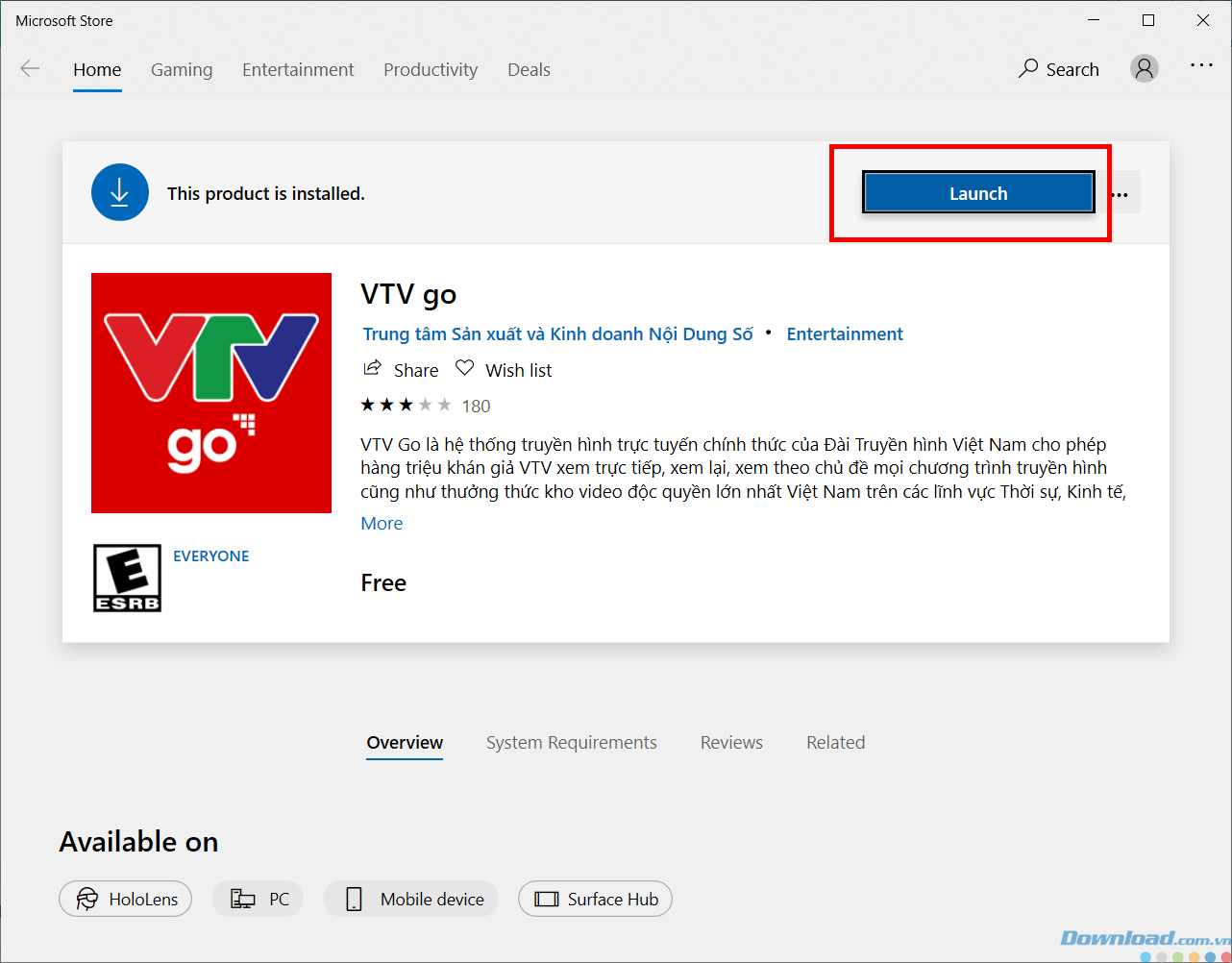Open the Related tab

tap(836, 743)
